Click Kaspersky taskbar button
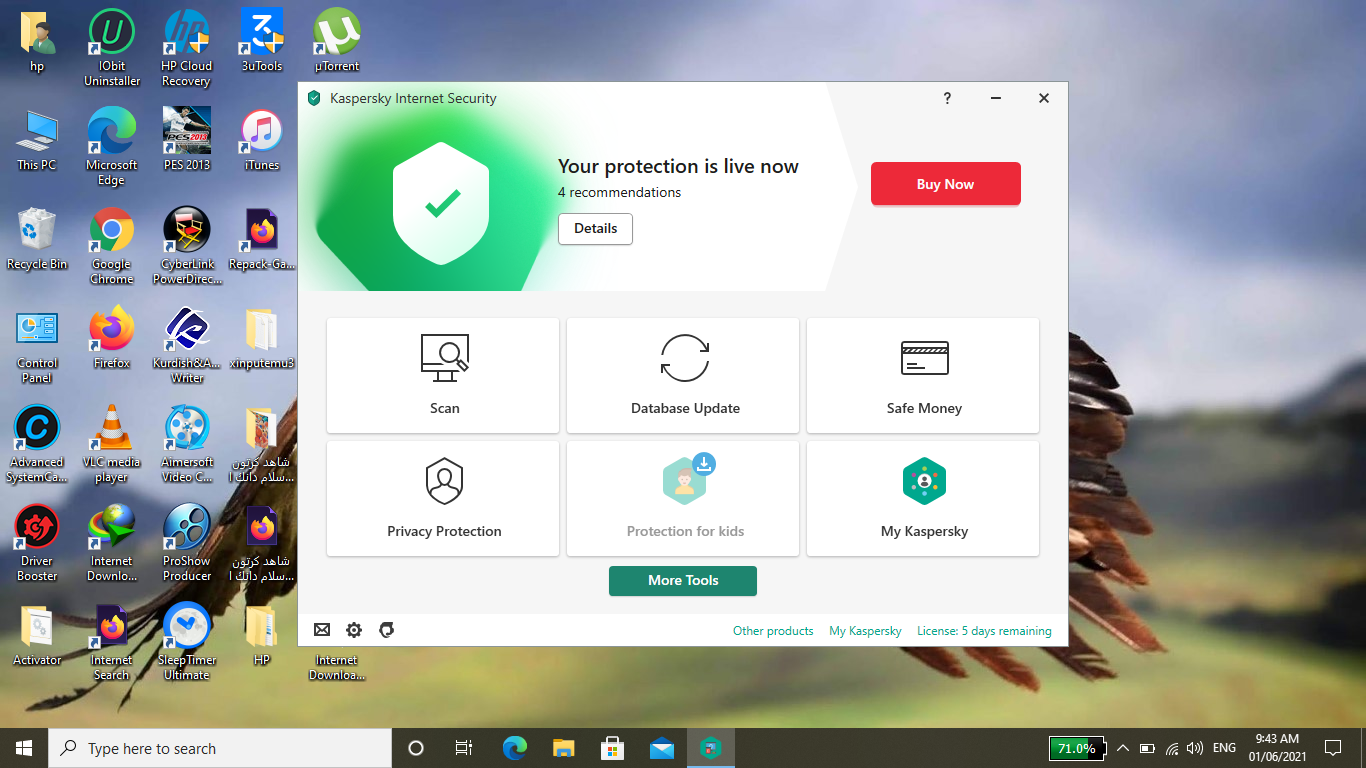Screen dimensions: 1366x768 click(711, 748)
